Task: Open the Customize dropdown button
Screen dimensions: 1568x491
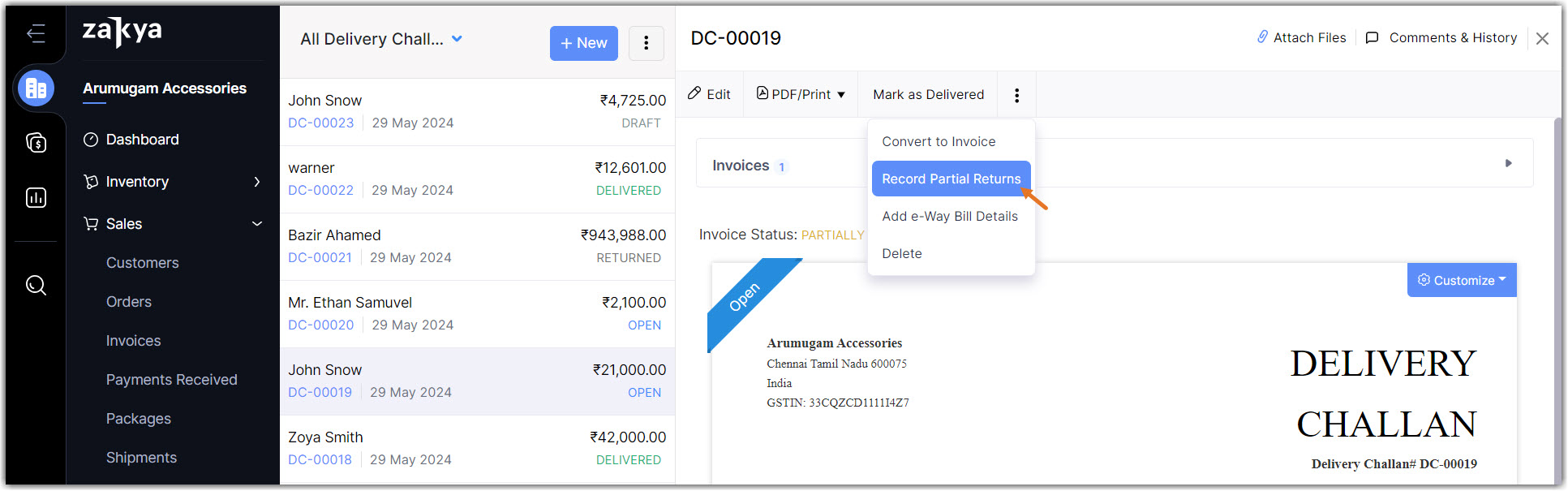Action: (x=1462, y=280)
